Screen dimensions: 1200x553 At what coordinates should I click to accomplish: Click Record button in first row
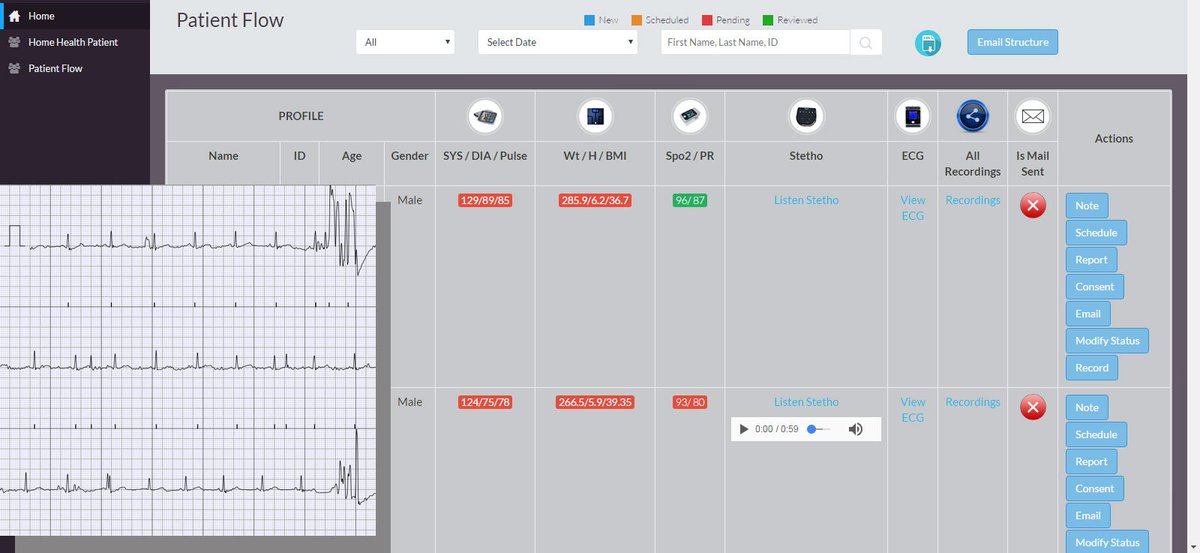click(1092, 368)
